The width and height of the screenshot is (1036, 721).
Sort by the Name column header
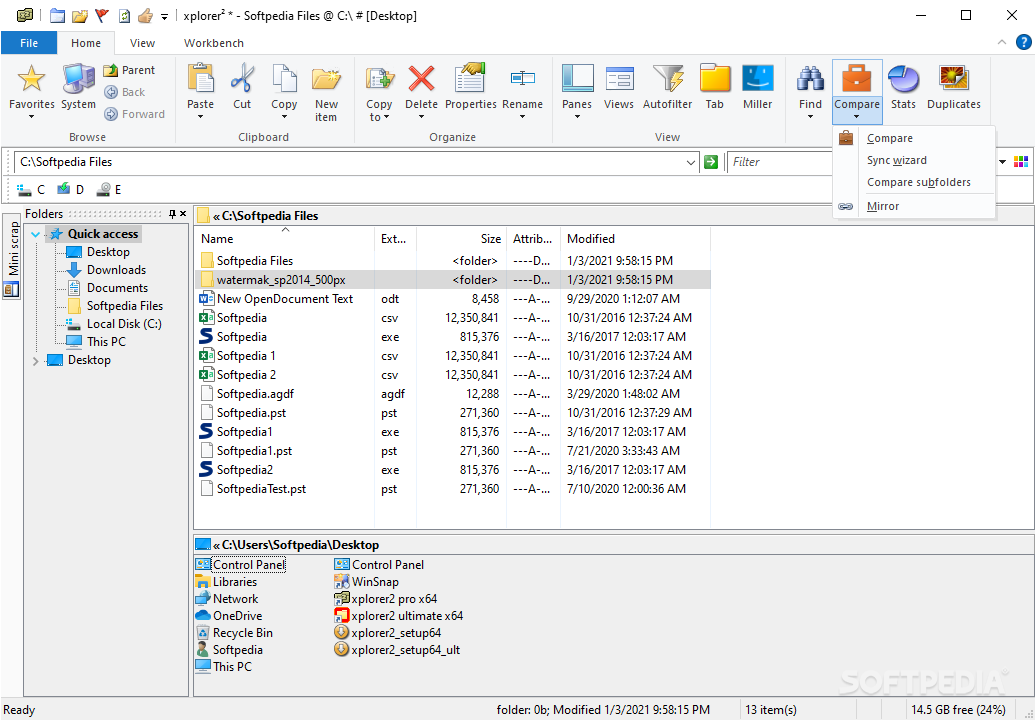point(285,239)
